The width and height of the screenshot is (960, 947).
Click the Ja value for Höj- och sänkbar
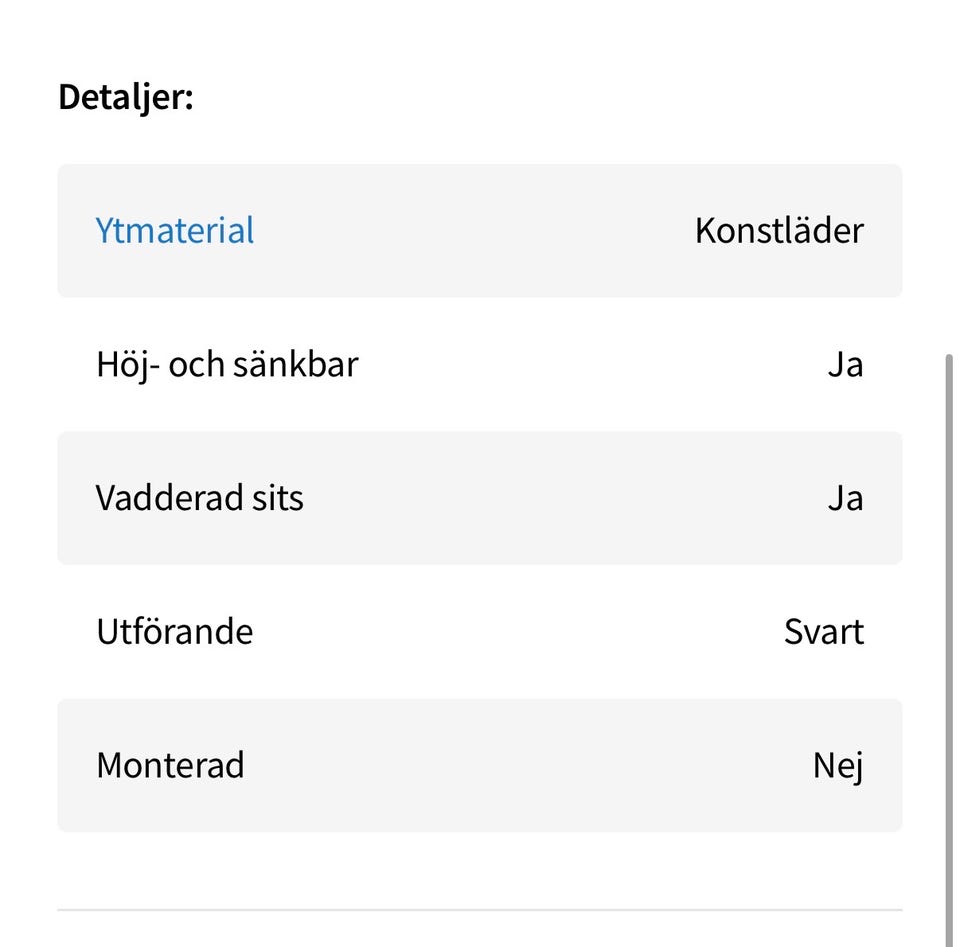(845, 365)
